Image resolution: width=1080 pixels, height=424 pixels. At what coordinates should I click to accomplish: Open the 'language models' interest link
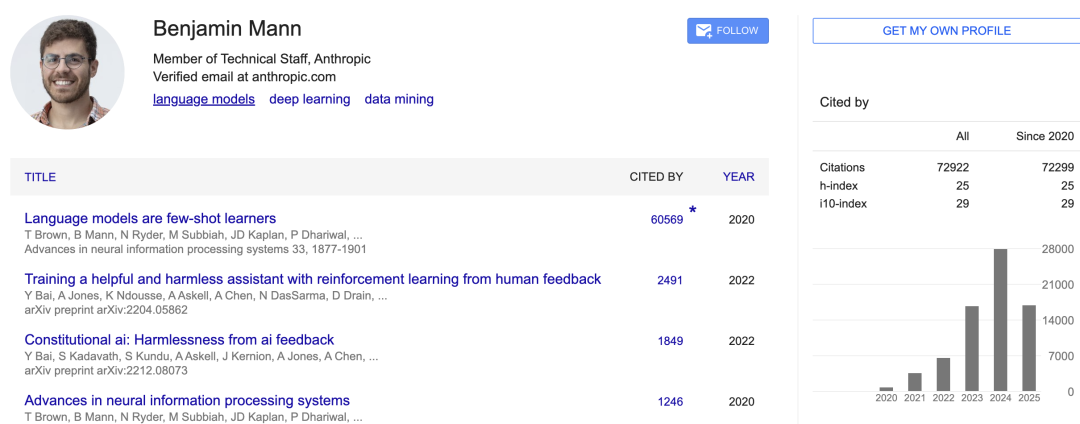tap(204, 99)
